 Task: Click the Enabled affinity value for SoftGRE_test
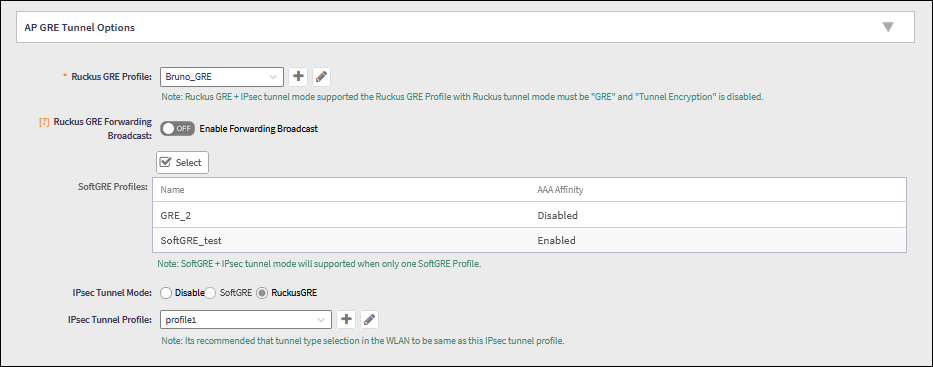click(x=556, y=240)
